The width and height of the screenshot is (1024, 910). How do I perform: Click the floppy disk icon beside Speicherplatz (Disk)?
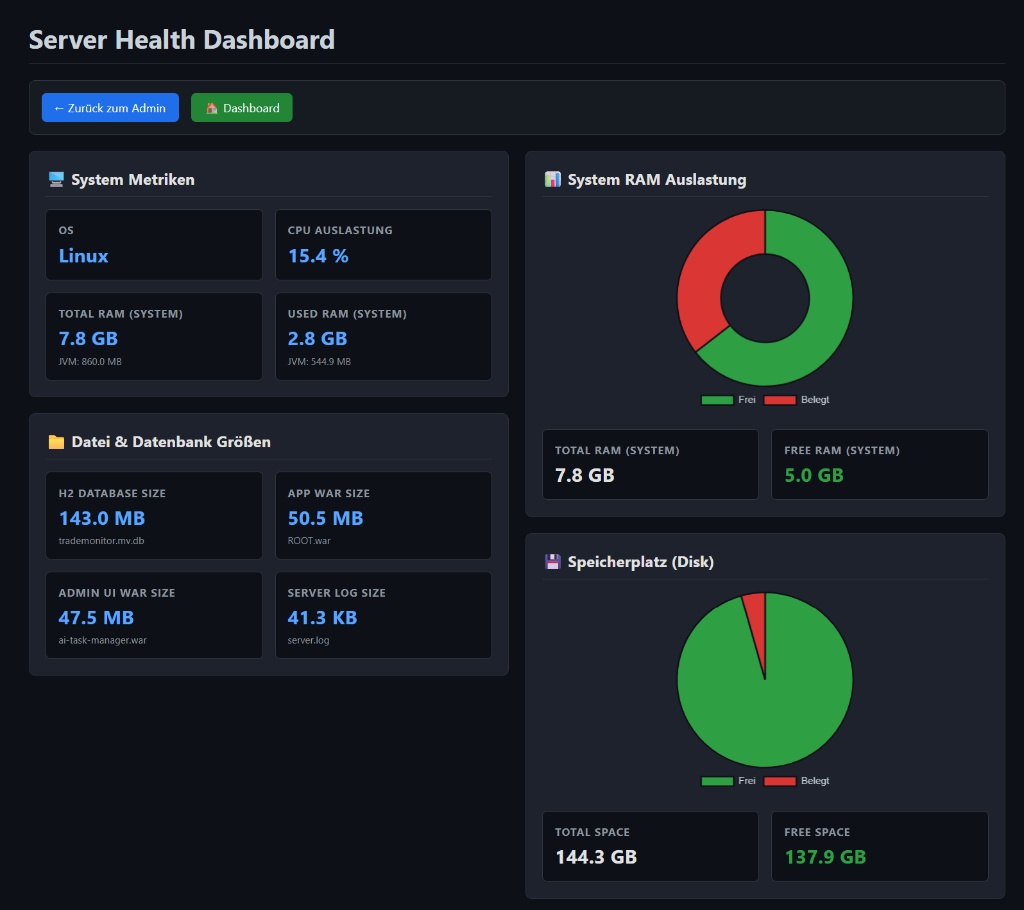coord(552,562)
